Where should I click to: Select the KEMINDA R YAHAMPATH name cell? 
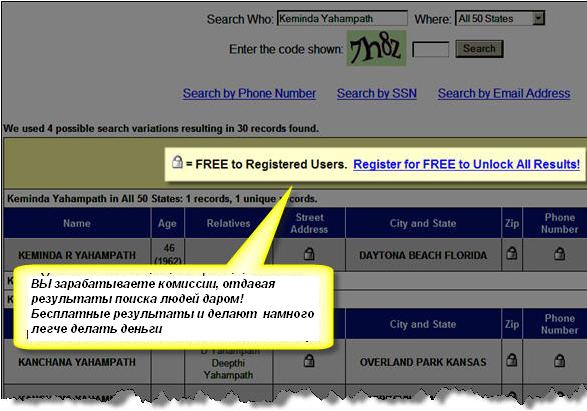pos(77,255)
